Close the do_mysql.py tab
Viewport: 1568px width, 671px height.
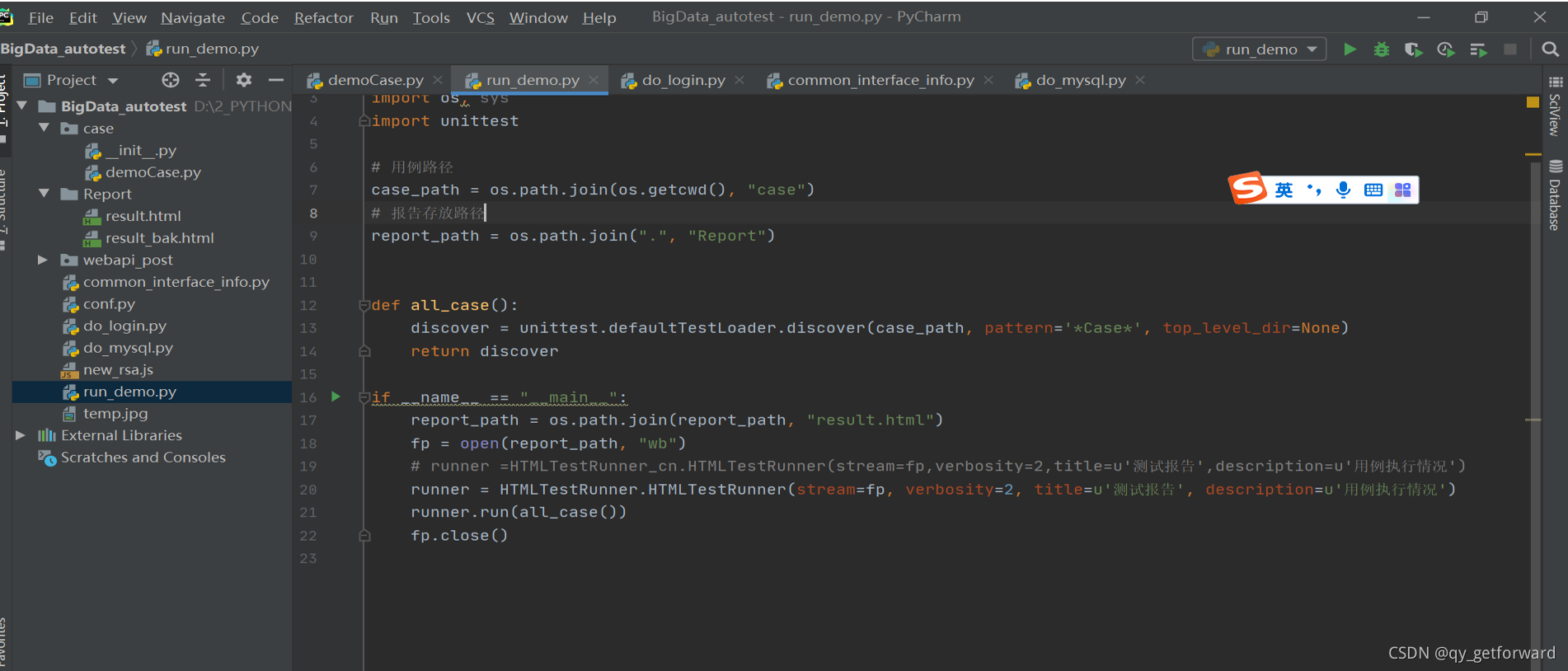pos(1140,80)
